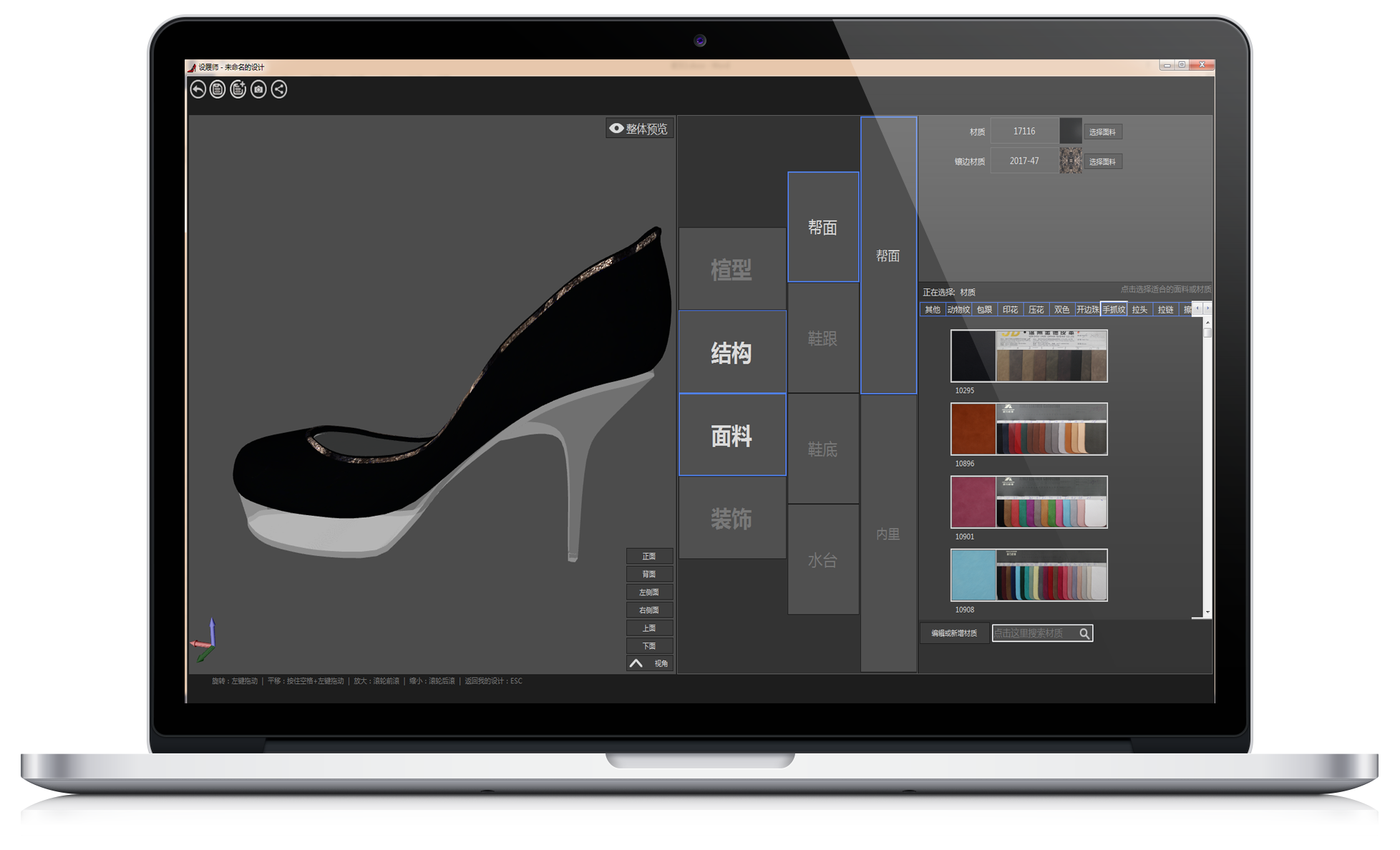Select the tall 帮面 tile in third column
This screenshot has width=1400, height=850.
point(888,255)
